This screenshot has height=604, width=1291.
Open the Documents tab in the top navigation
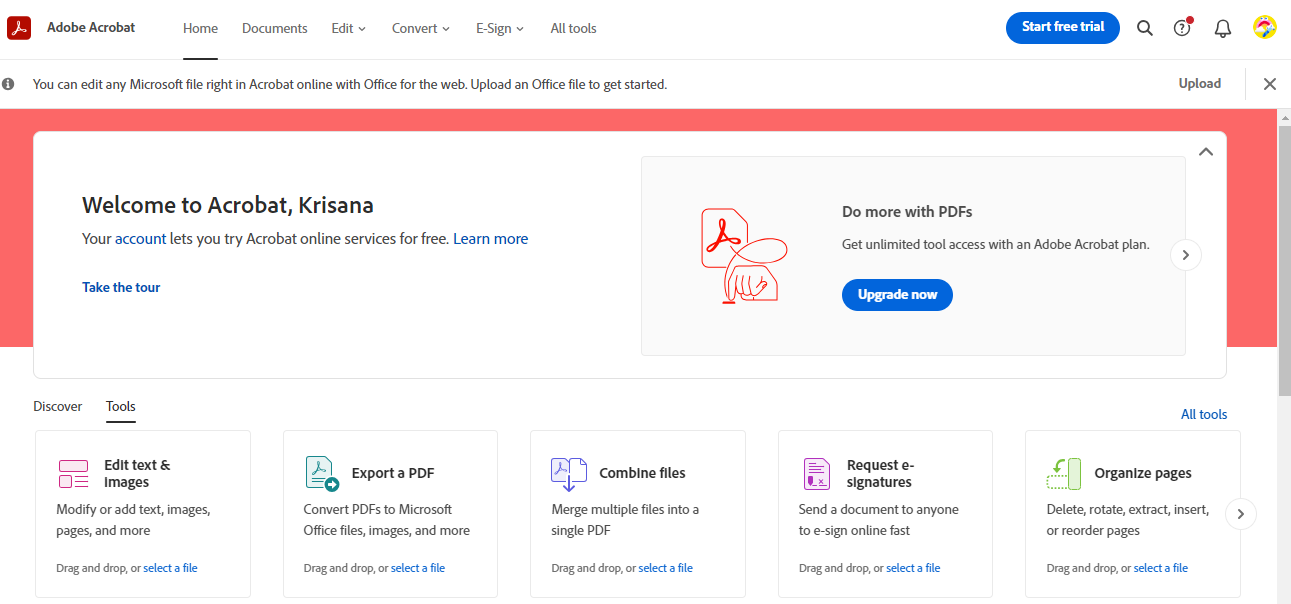pos(275,28)
